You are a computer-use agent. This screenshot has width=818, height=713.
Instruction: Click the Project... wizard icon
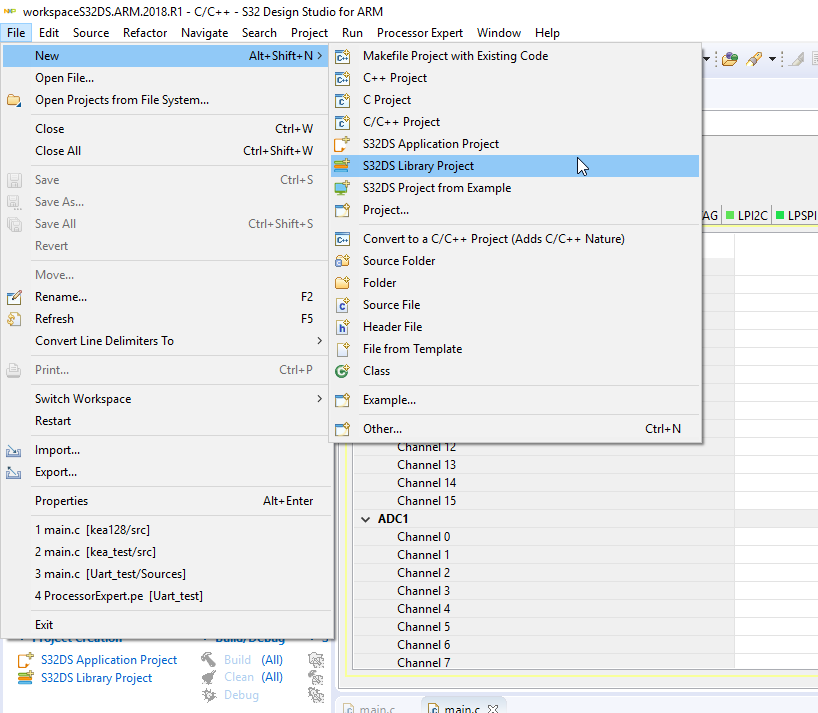pyautogui.click(x=342, y=210)
